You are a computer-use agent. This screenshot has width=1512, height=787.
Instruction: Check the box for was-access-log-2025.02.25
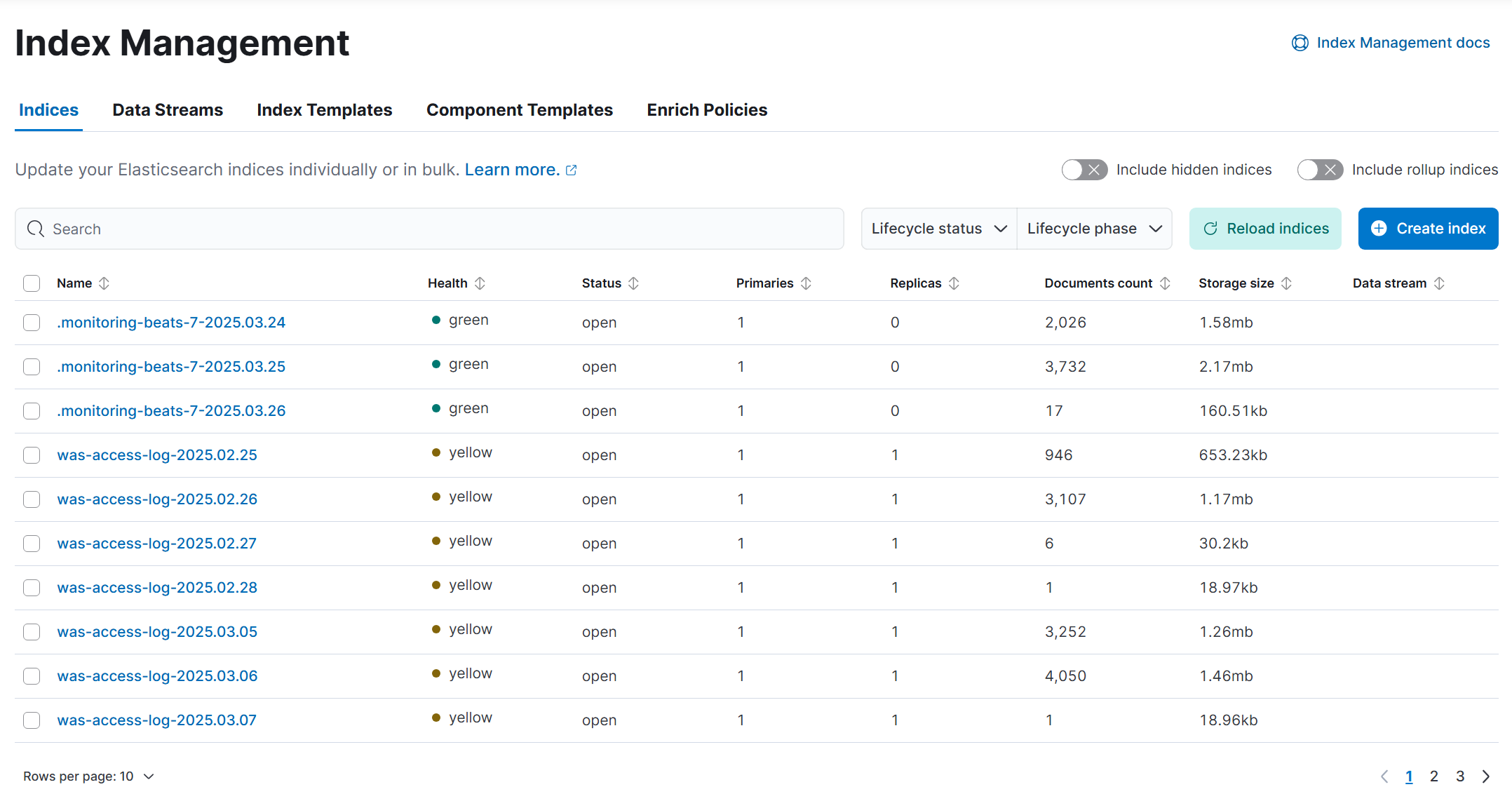point(32,455)
